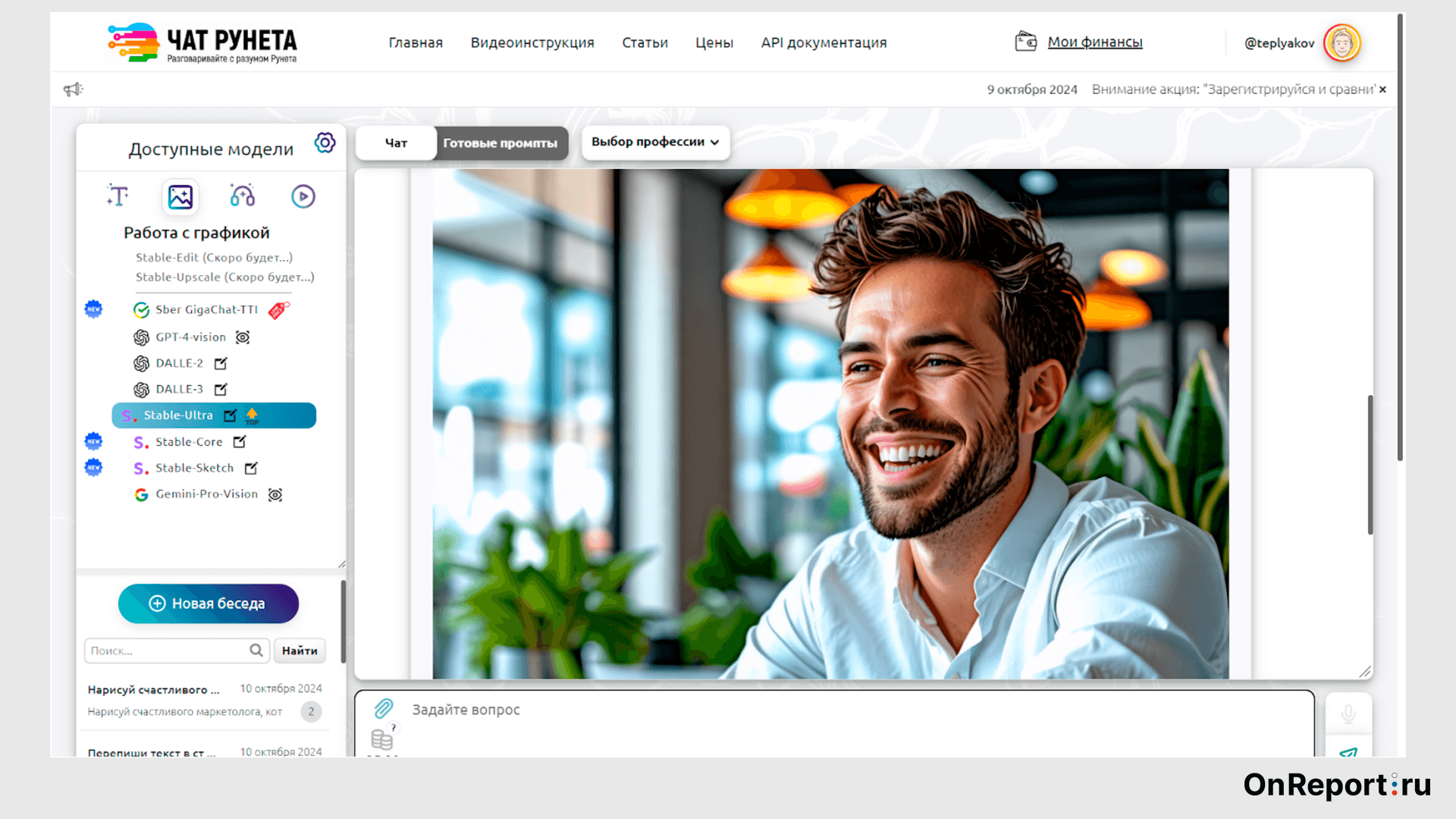Click Stable-Upscale (Скоро будет...) entry
Screen dimensions: 1456x819
pos(224,277)
